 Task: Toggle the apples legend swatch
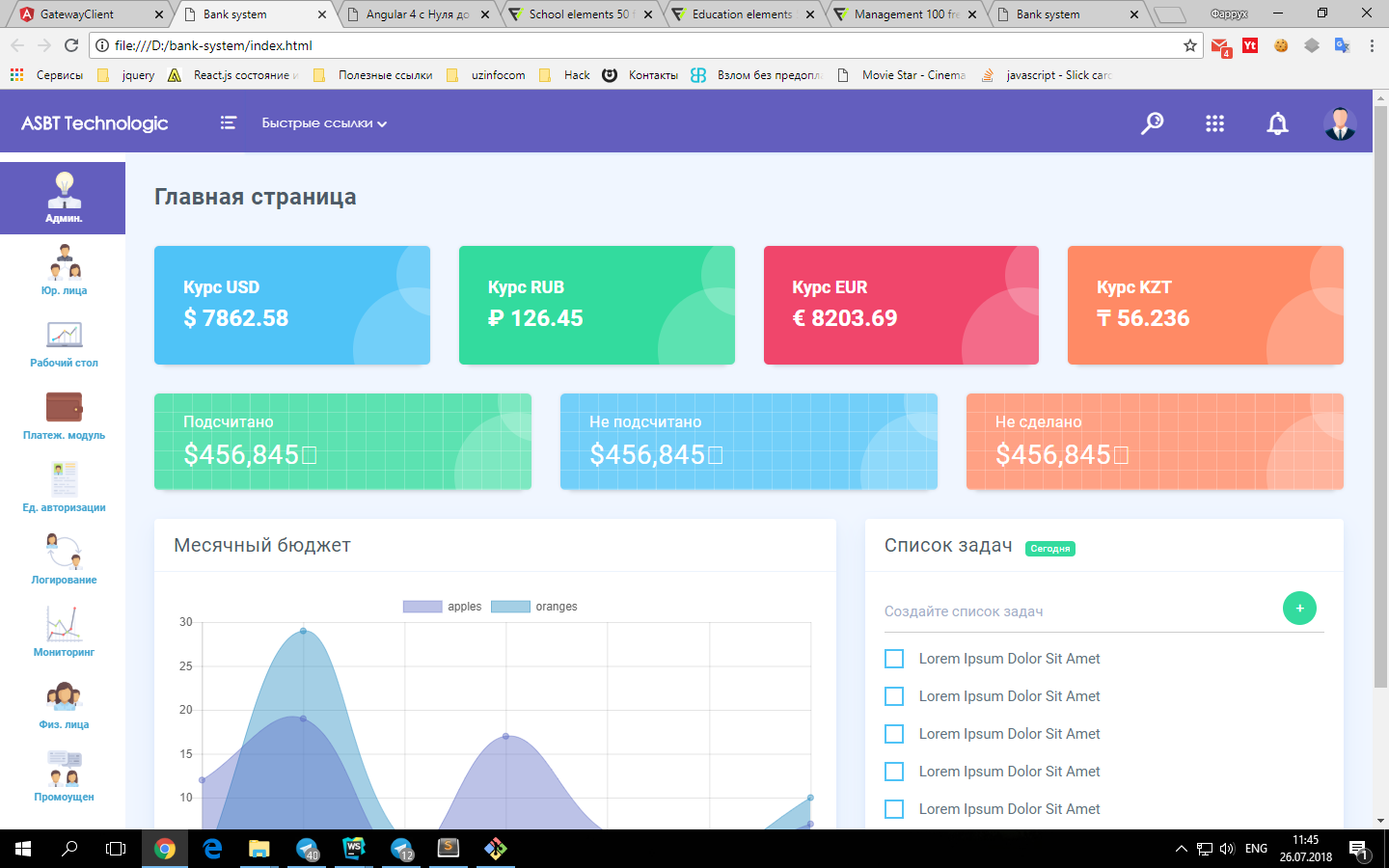422,607
